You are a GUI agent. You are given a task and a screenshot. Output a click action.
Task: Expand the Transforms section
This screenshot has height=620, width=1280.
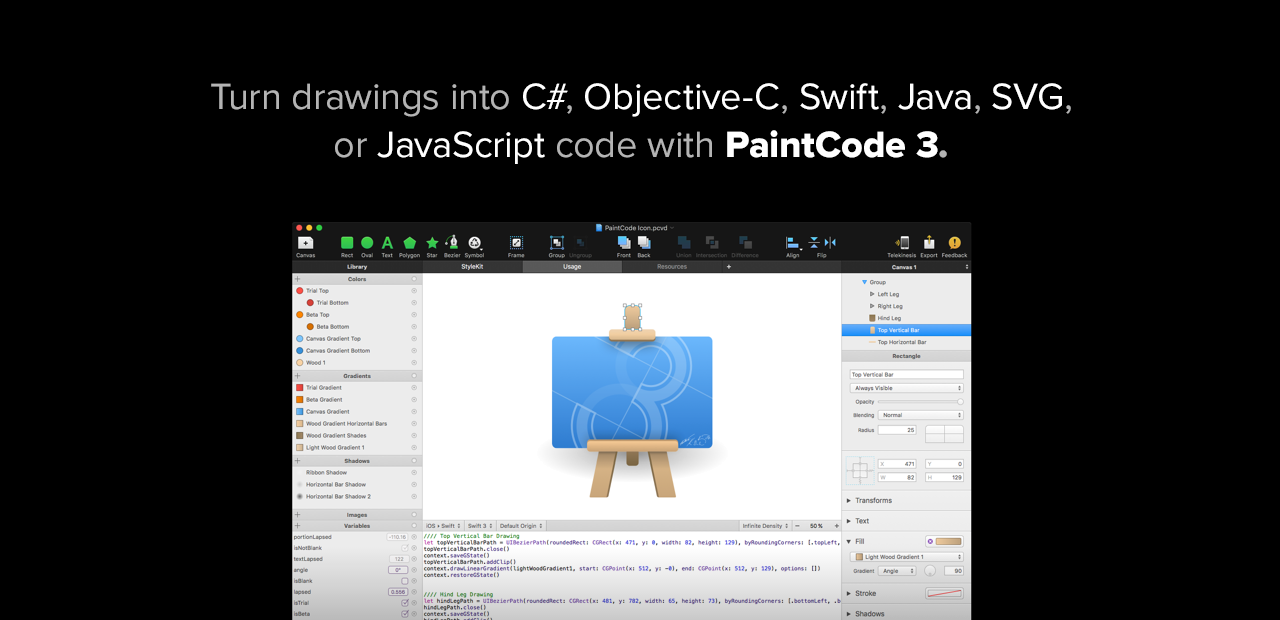tap(849, 500)
